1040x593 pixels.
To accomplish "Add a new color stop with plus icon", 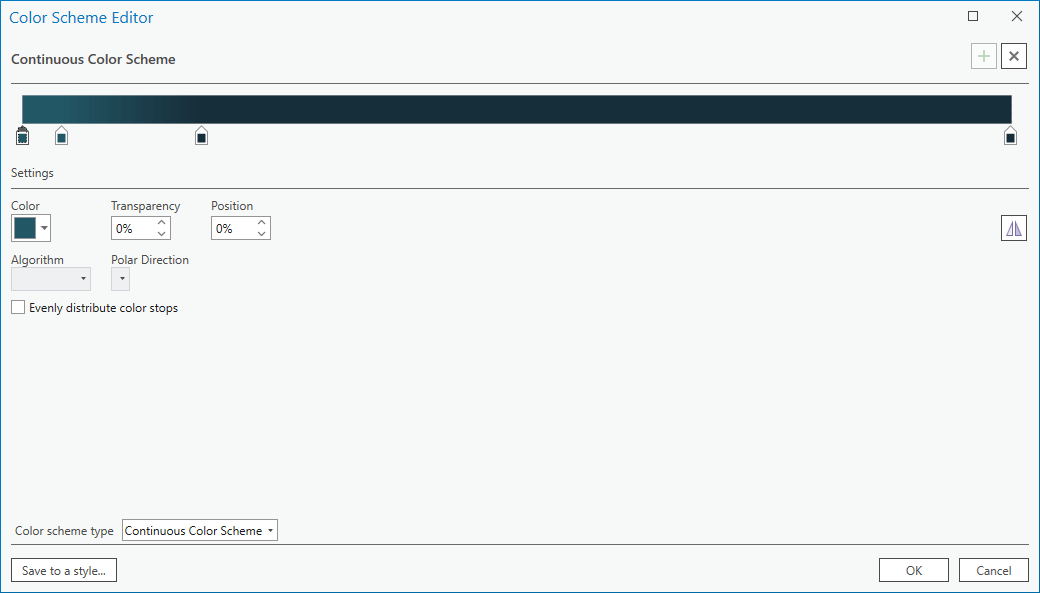I will pyautogui.click(x=984, y=56).
